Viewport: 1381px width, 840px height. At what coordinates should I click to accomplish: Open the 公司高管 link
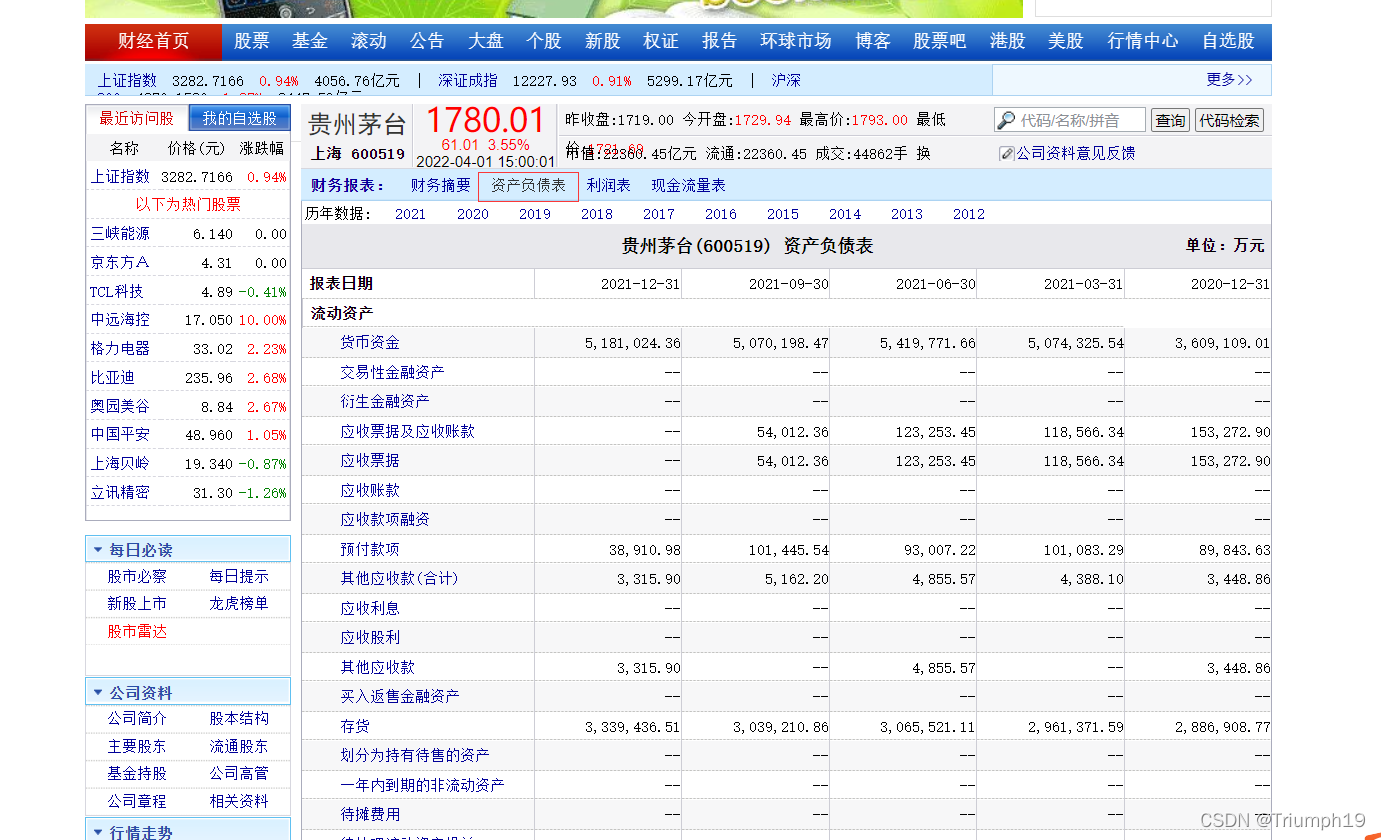coord(239,774)
